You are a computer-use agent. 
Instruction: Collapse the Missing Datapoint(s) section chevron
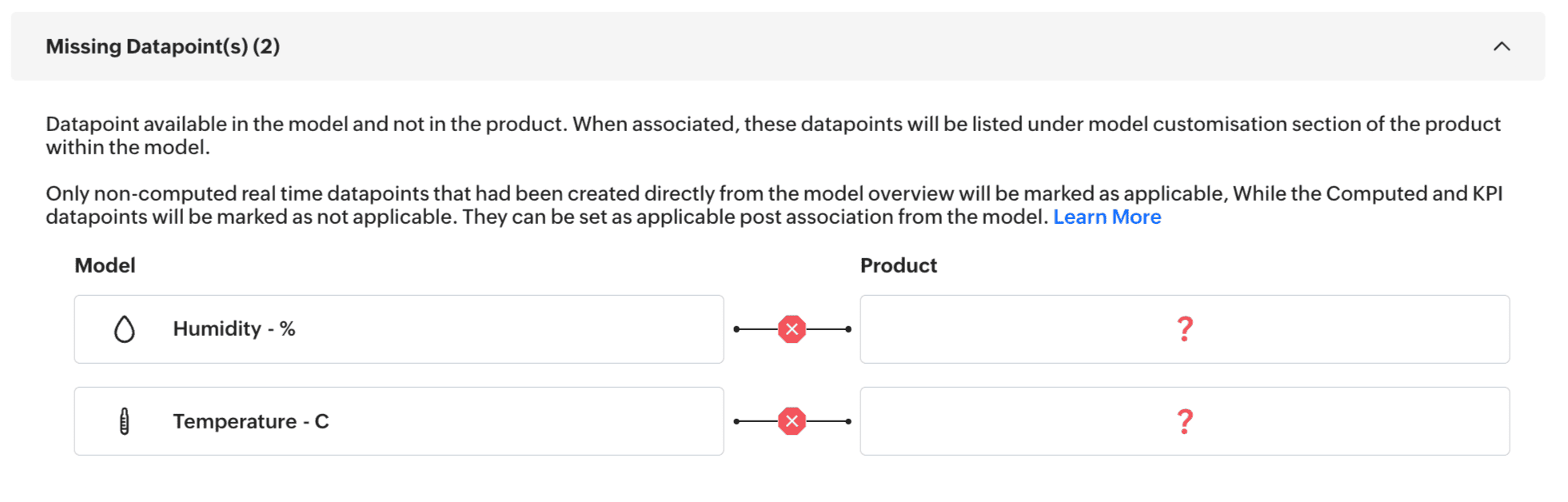[x=1501, y=46]
